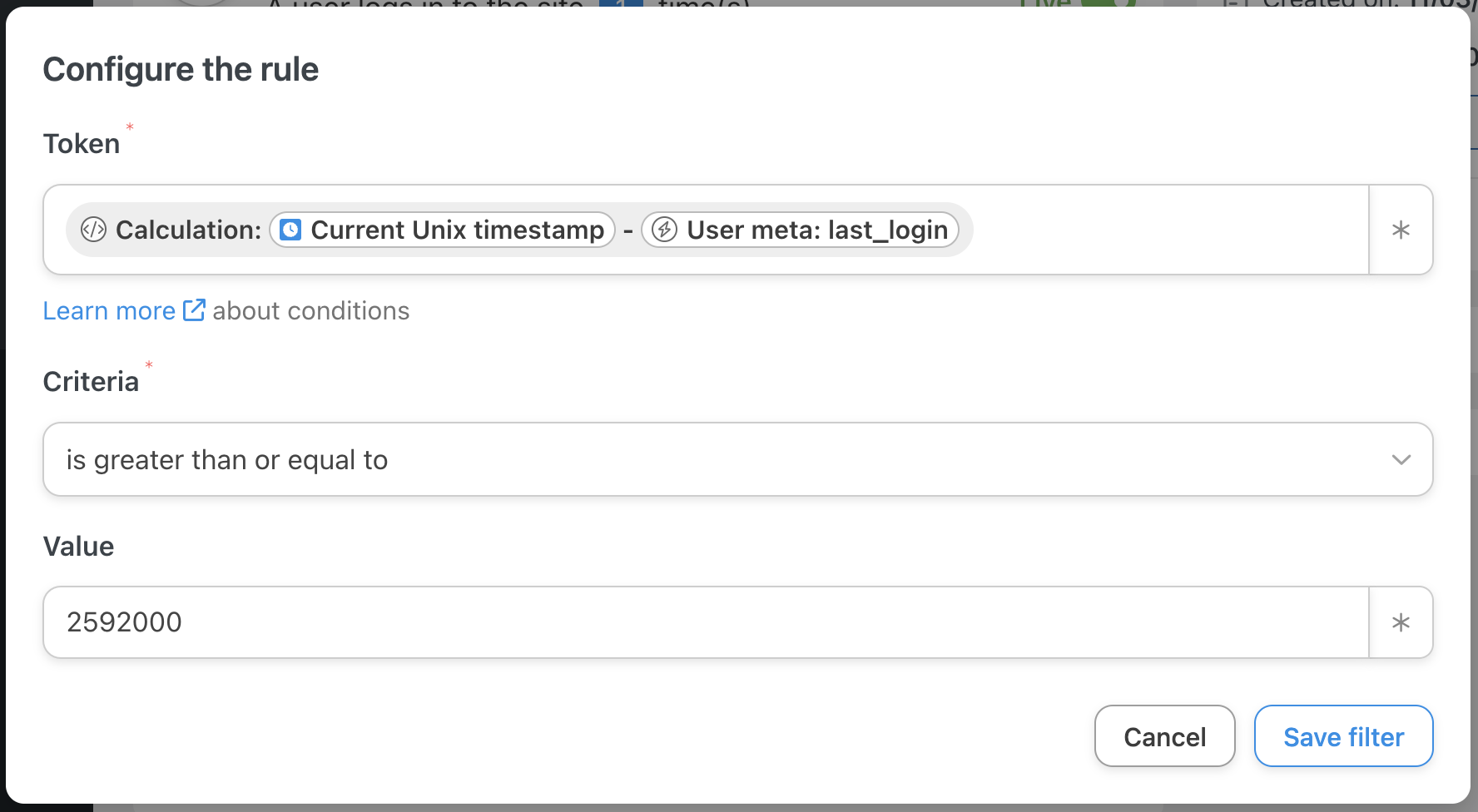Click the clock icon in Current Unix timestamp
1478x812 pixels.
(x=290, y=230)
